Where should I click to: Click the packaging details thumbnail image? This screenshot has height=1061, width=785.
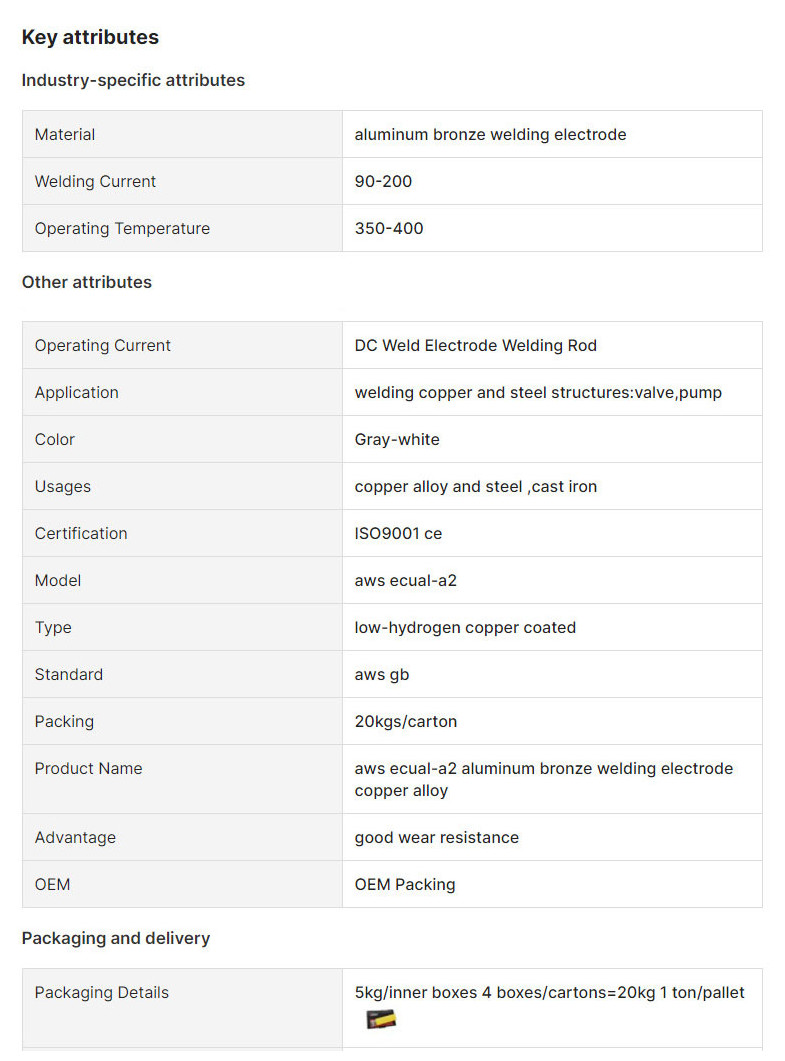pos(381,1019)
